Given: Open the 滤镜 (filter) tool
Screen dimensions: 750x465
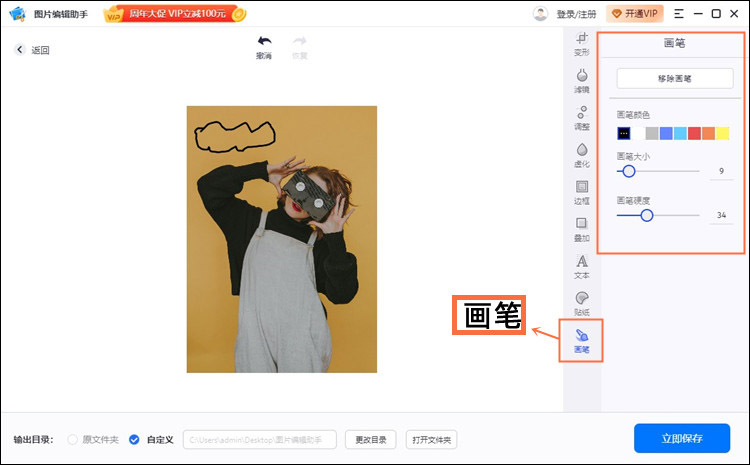Looking at the screenshot, I should pos(581,80).
